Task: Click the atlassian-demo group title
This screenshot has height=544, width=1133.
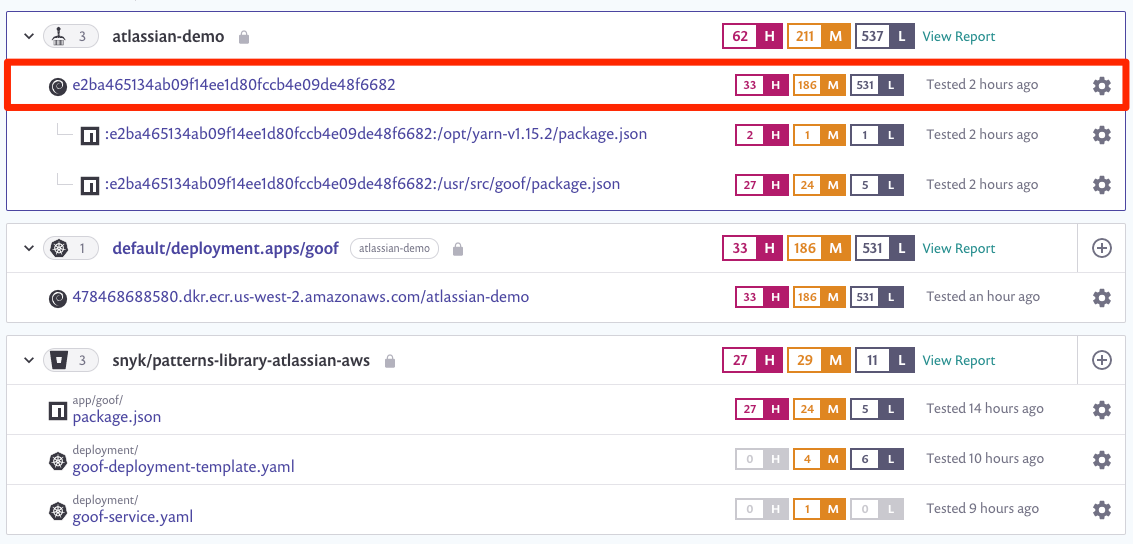Action: (168, 36)
